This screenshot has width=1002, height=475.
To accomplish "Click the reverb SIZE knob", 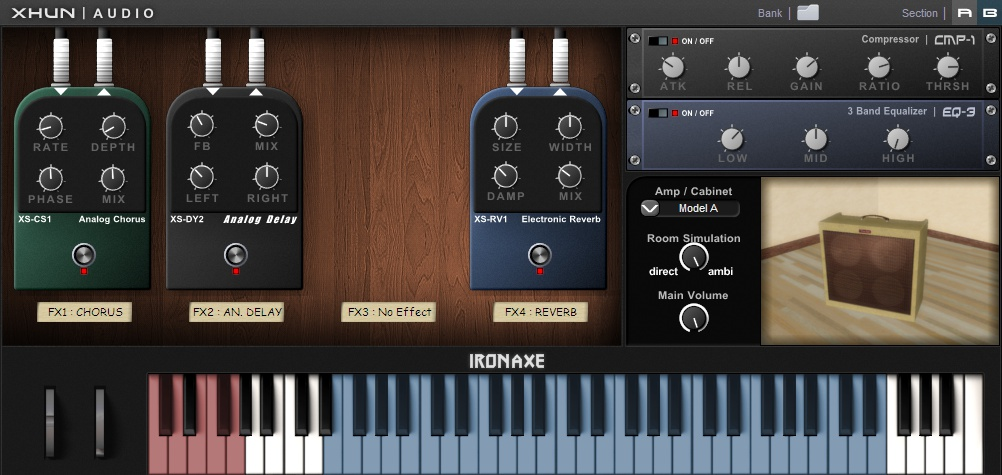I will pyautogui.click(x=506, y=127).
